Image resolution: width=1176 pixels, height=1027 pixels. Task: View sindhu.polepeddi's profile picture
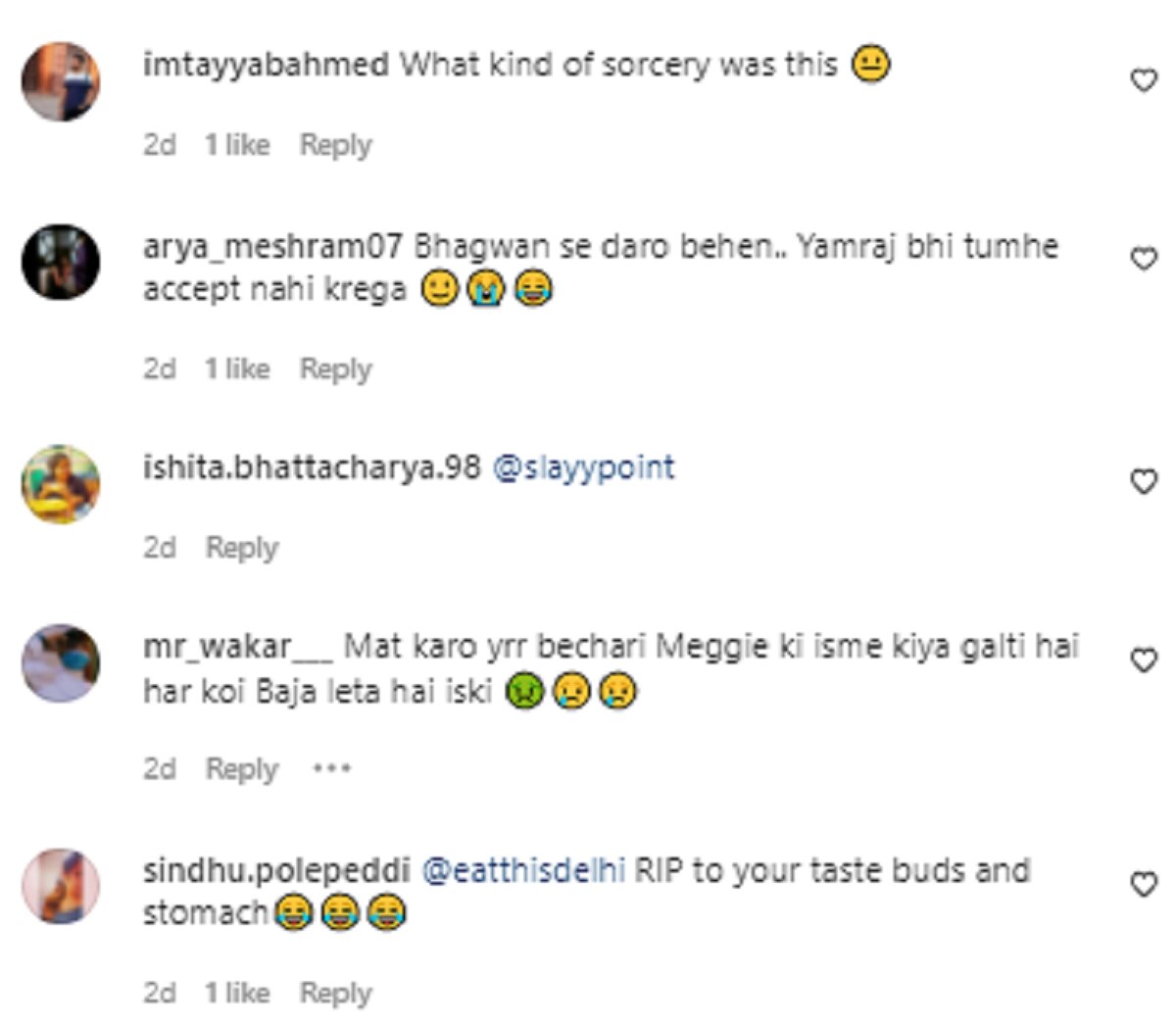pos(61,887)
